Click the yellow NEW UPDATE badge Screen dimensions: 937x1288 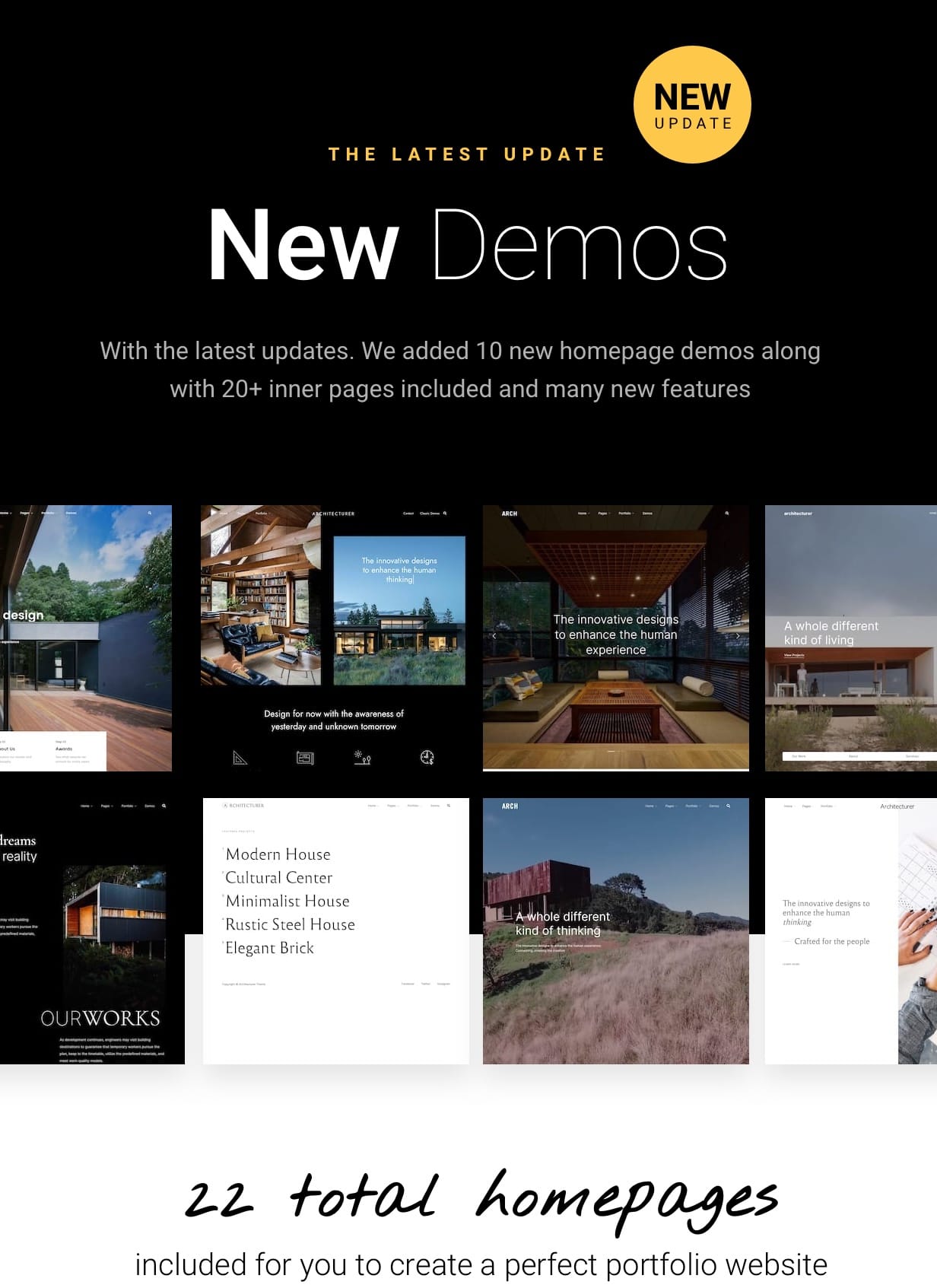pyautogui.click(x=692, y=105)
